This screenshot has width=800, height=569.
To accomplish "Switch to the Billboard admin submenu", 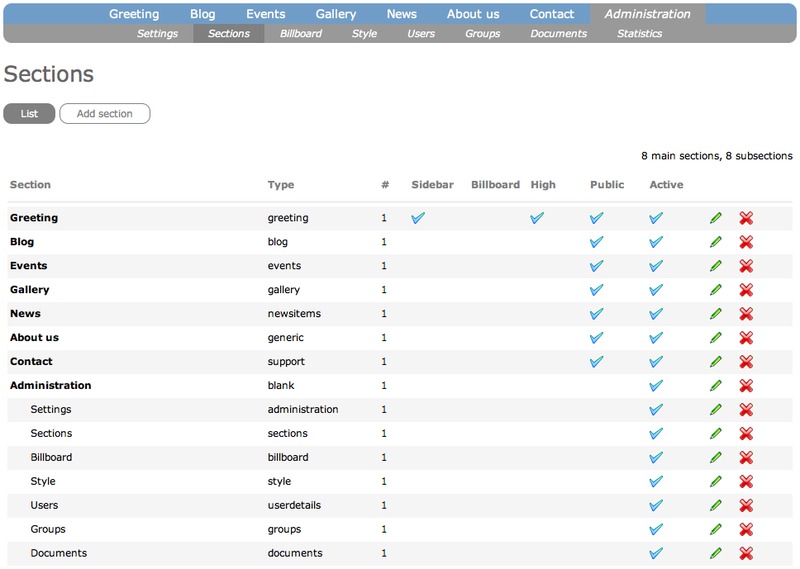I will [301, 34].
